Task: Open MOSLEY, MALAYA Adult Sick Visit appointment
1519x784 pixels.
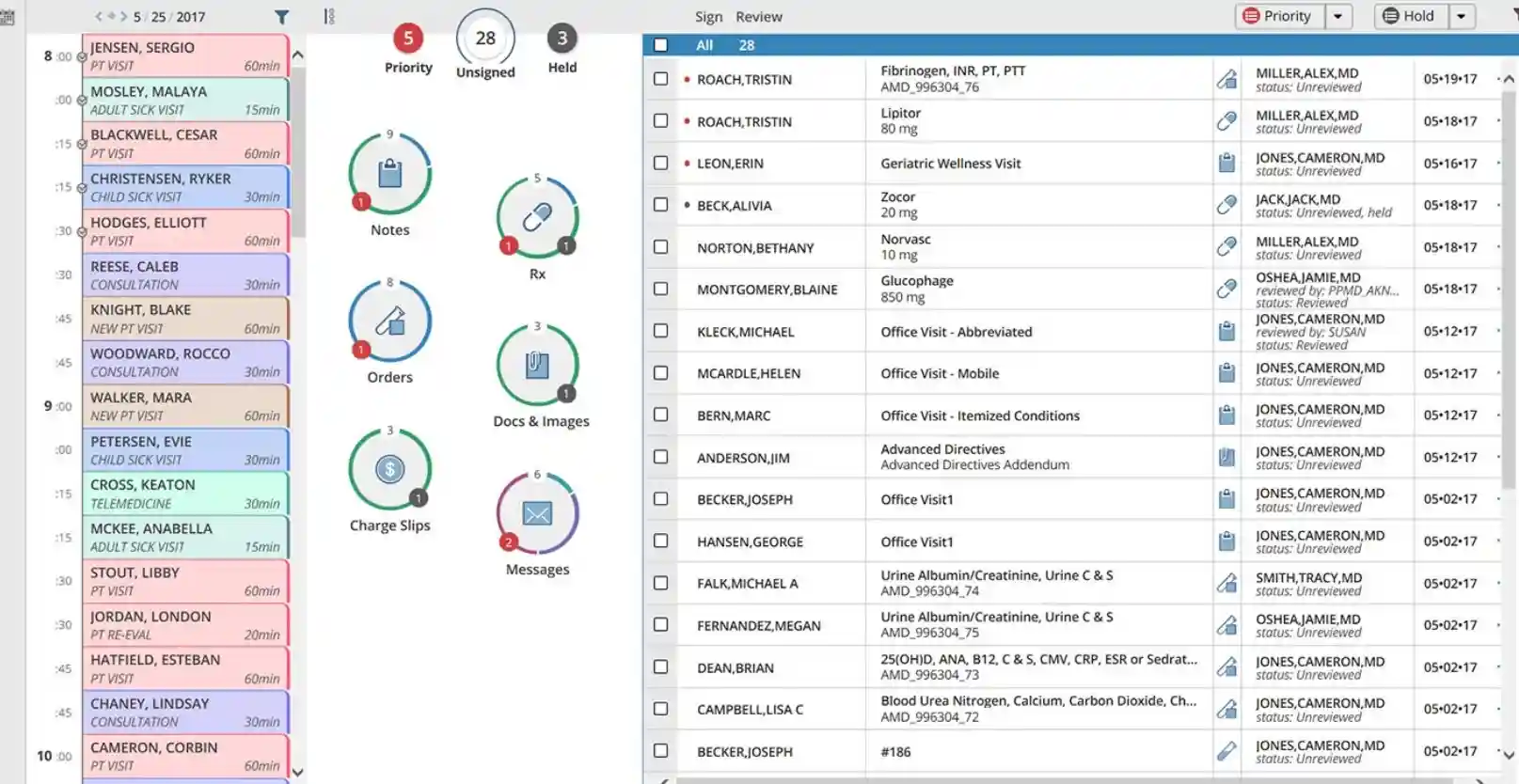Action: [185, 100]
